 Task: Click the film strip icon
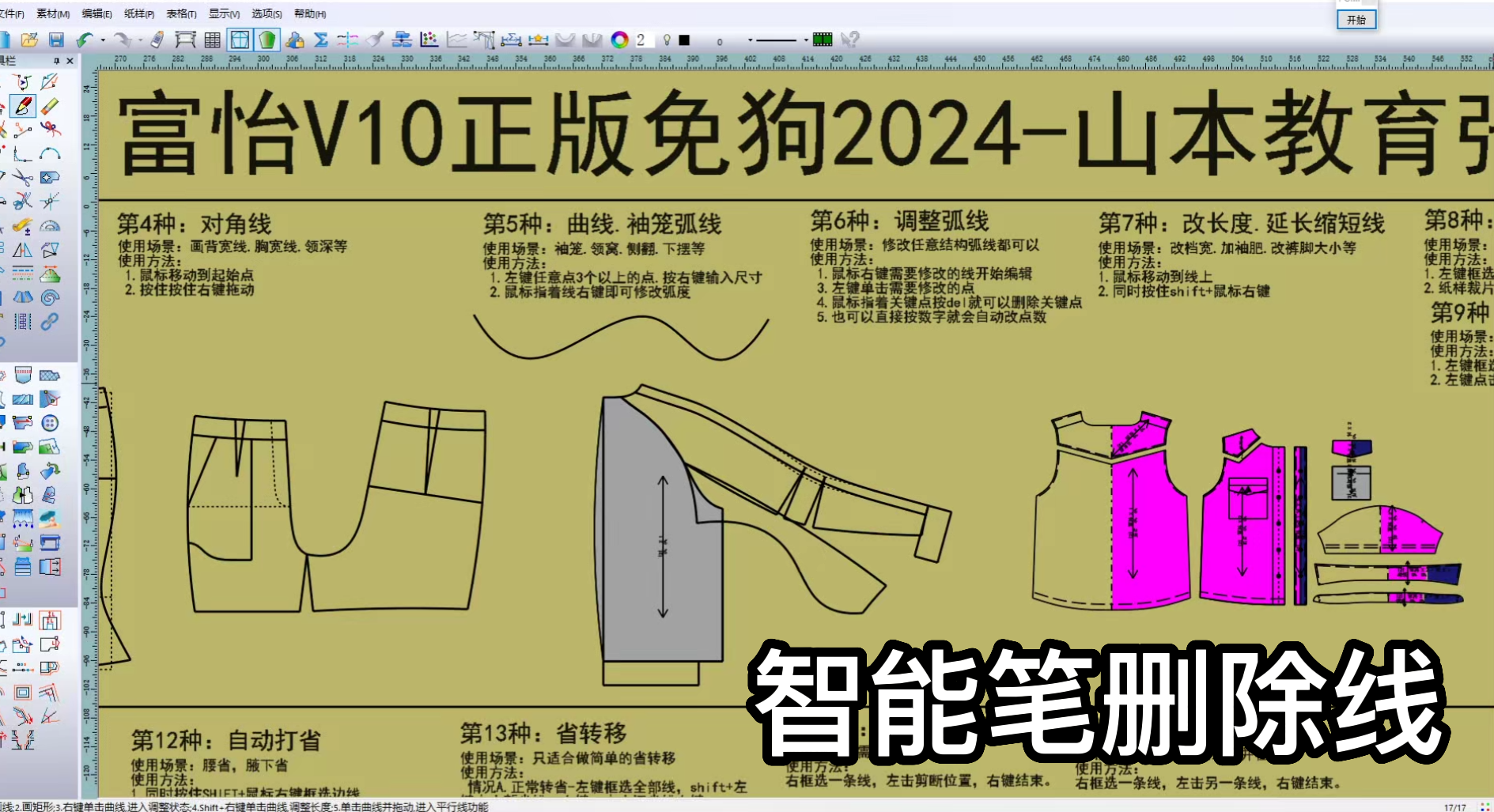[x=823, y=39]
